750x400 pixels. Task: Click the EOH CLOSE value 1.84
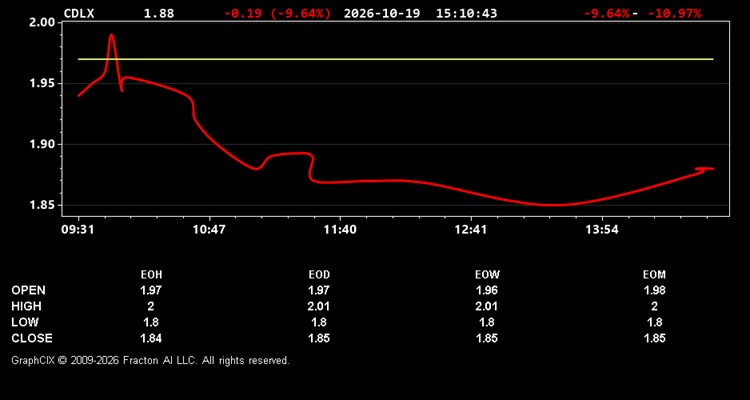pos(151,338)
